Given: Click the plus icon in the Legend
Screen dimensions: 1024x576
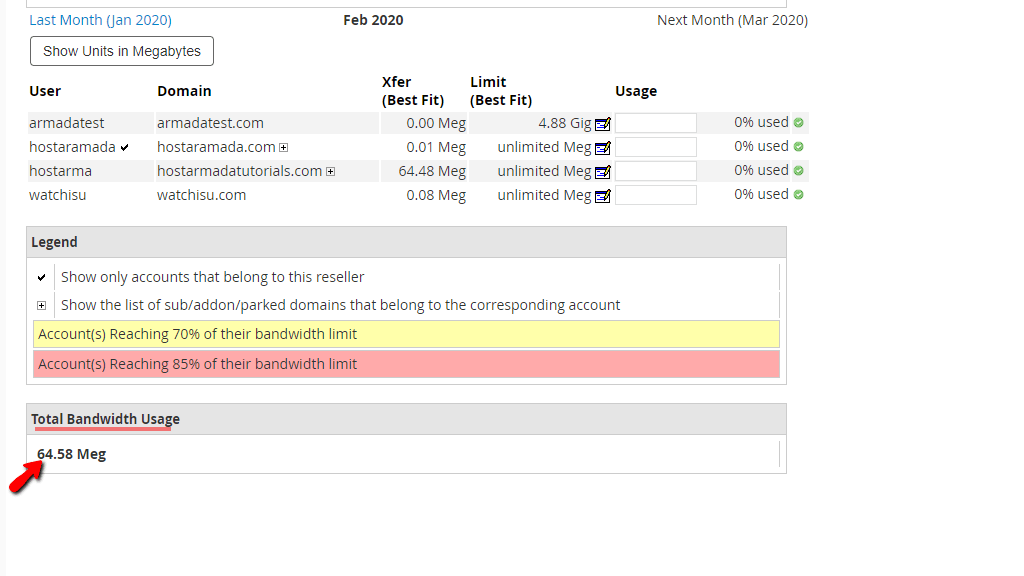Looking at the screenshot, I should (41, 306).
